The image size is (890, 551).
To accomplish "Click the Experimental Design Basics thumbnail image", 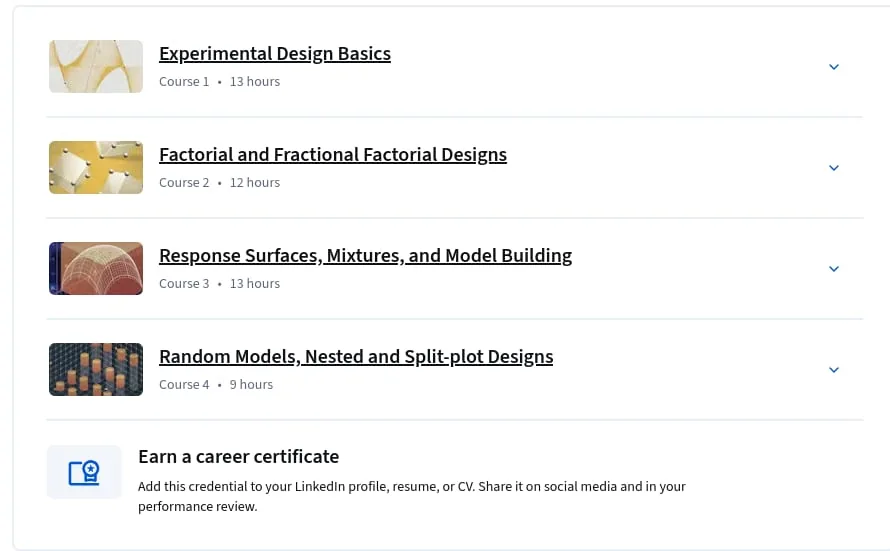I will 96,66.
